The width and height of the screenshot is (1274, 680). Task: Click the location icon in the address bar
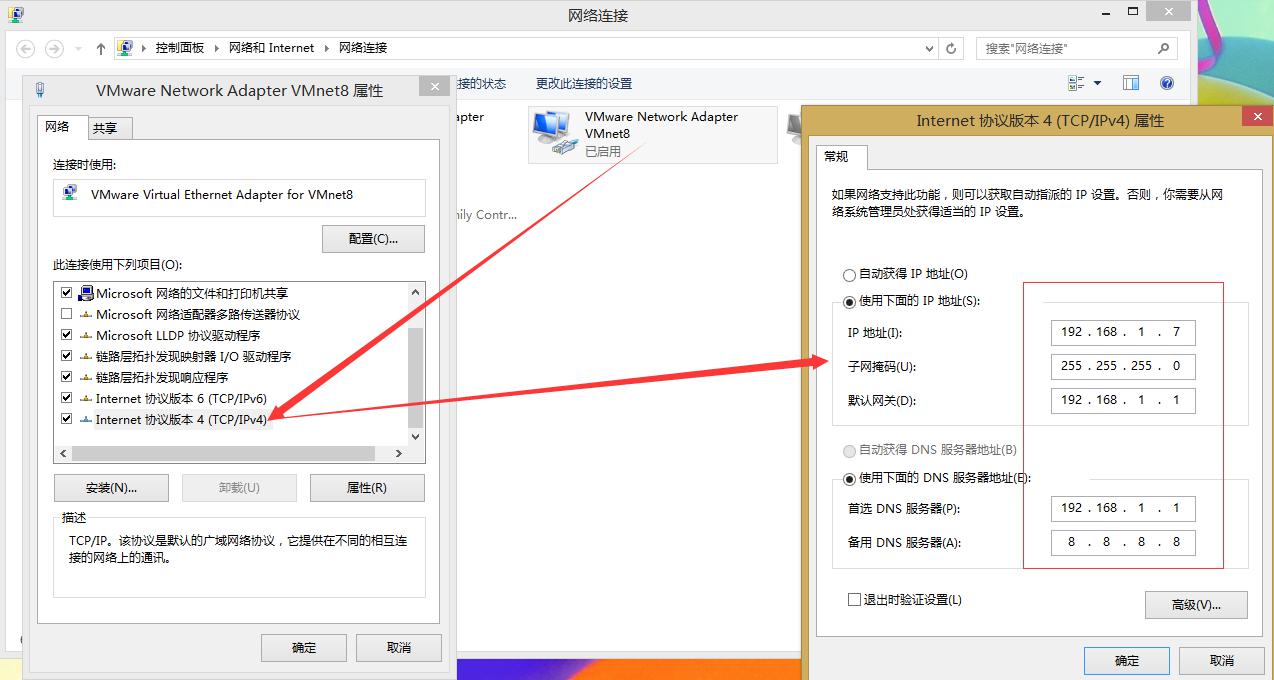[x=126, y=48]
